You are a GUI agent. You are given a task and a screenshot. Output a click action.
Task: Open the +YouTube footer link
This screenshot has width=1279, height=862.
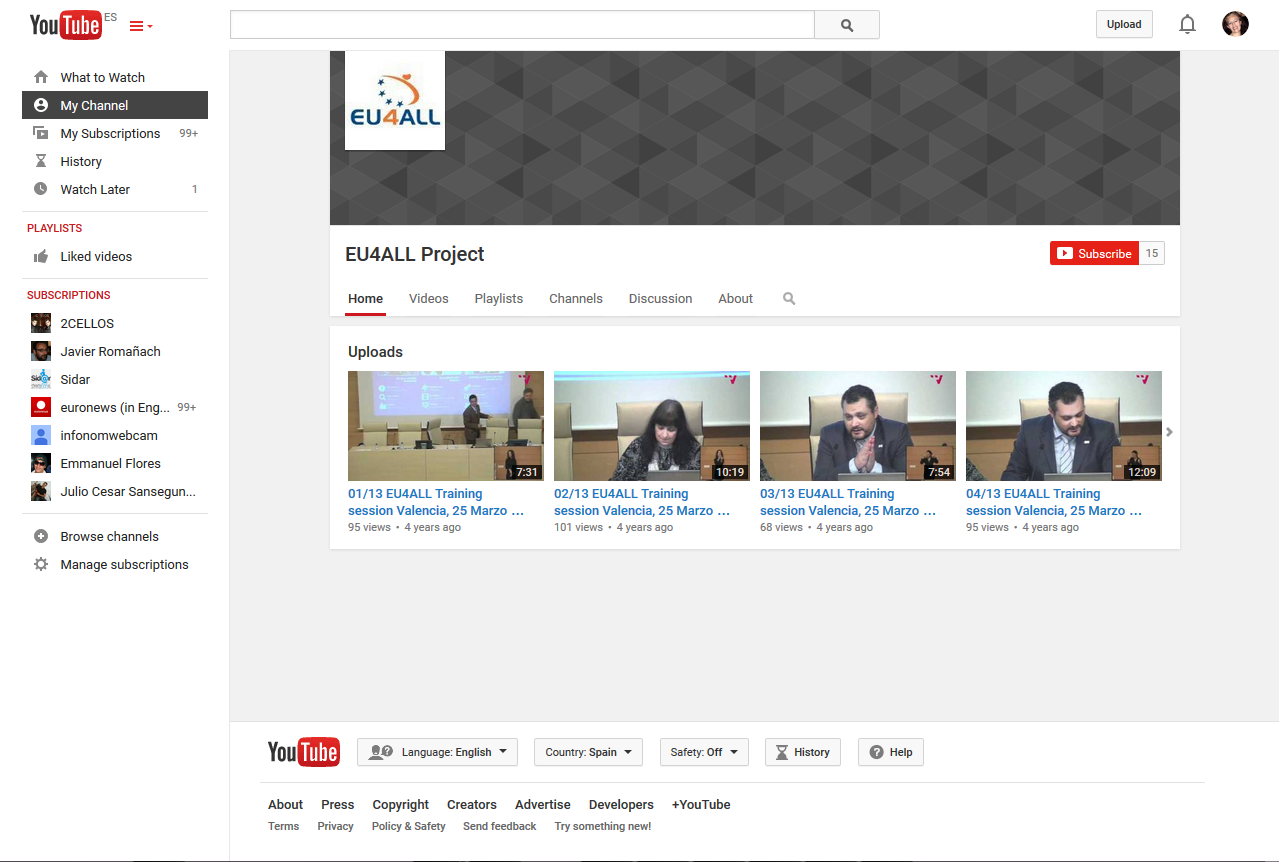point(701,804)
